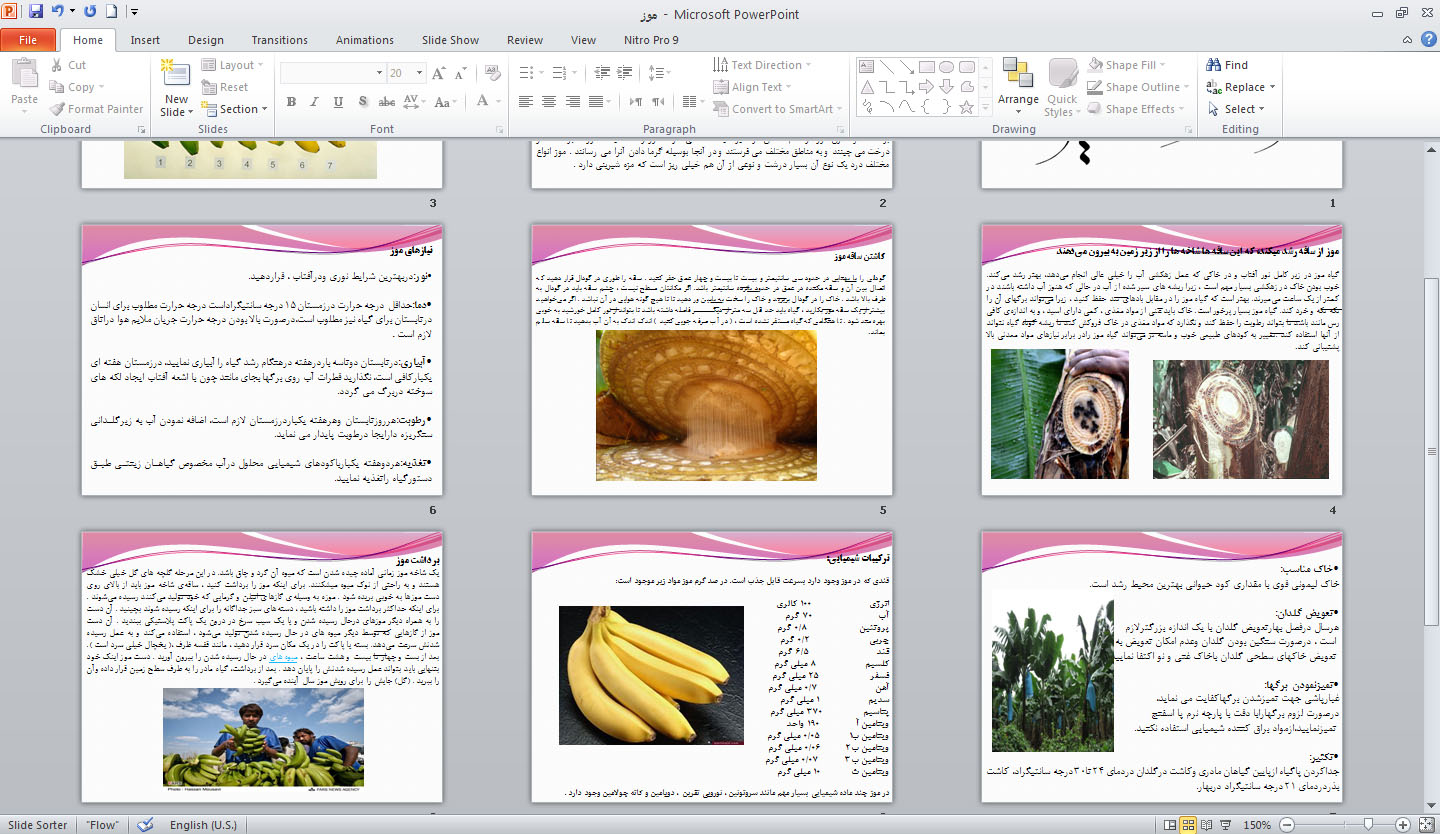Toggle Slide Sorter view button in status bar
Screen dimensions: 1440x834
click(1190, 825)
